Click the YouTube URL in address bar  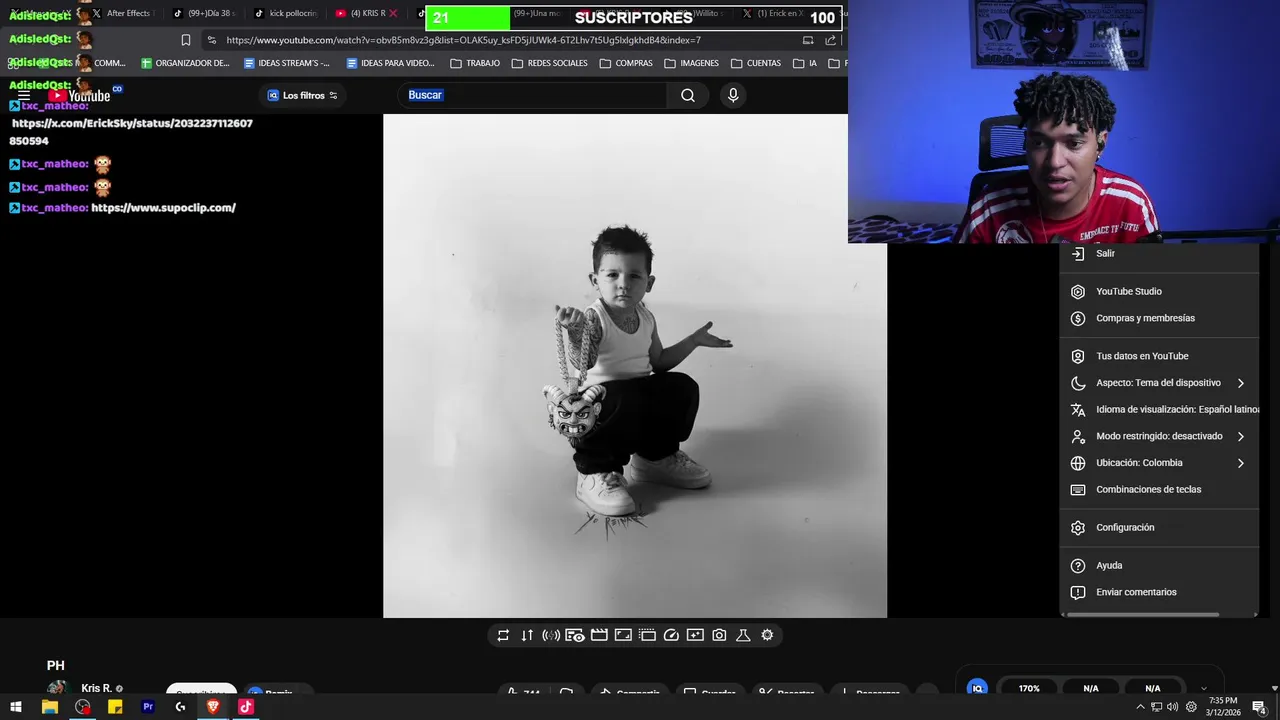point(463,40)
